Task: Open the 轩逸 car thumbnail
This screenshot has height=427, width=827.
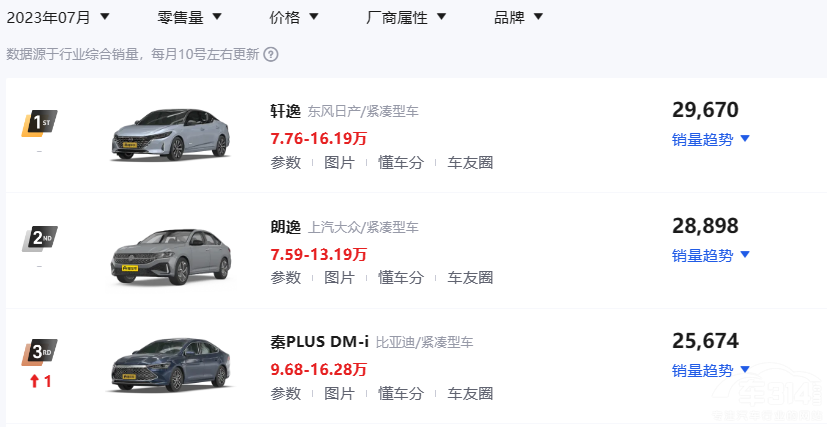Action: (x=169, y=135)
